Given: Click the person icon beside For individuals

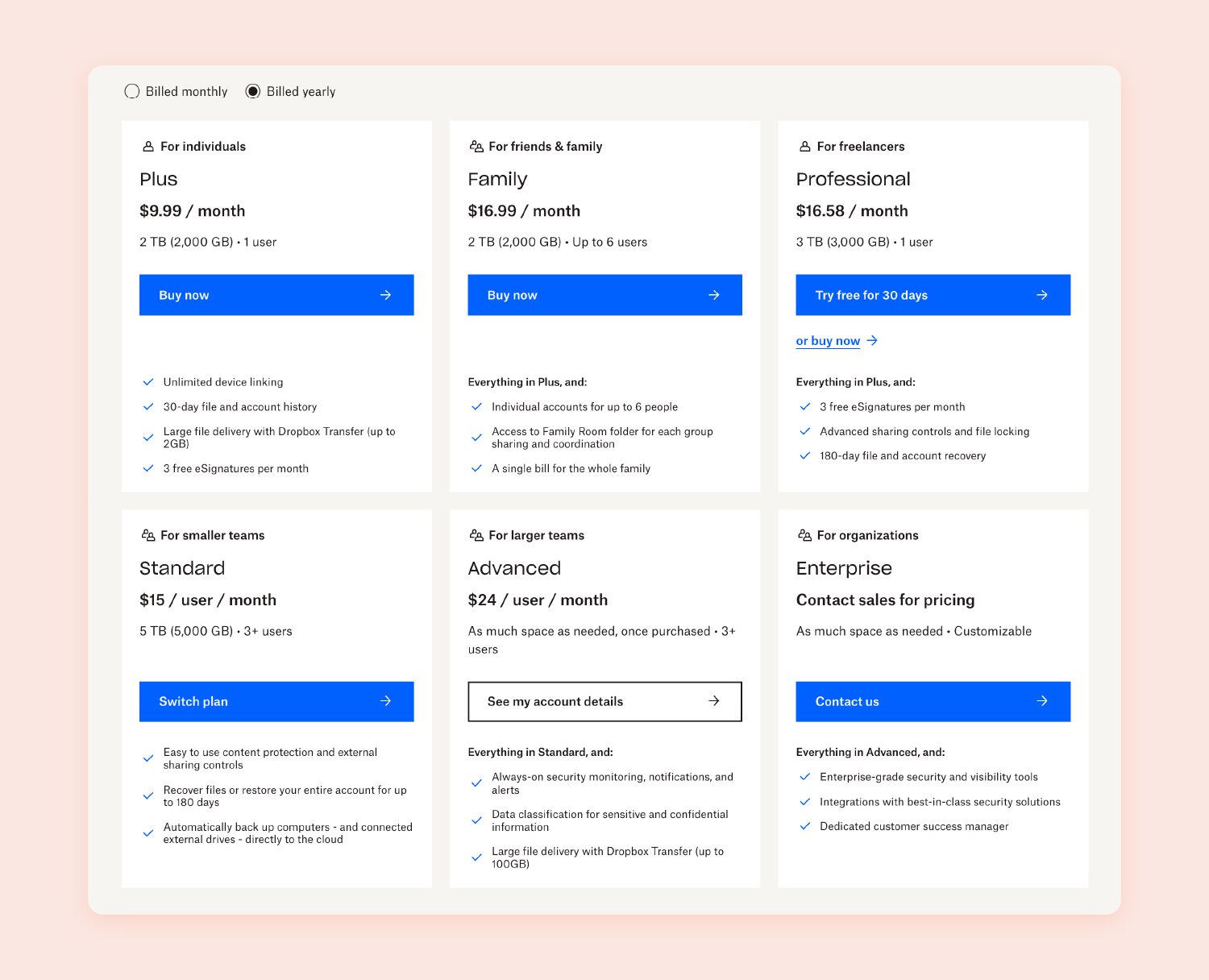Looking at the screenshot, I should tap(148, 146).
